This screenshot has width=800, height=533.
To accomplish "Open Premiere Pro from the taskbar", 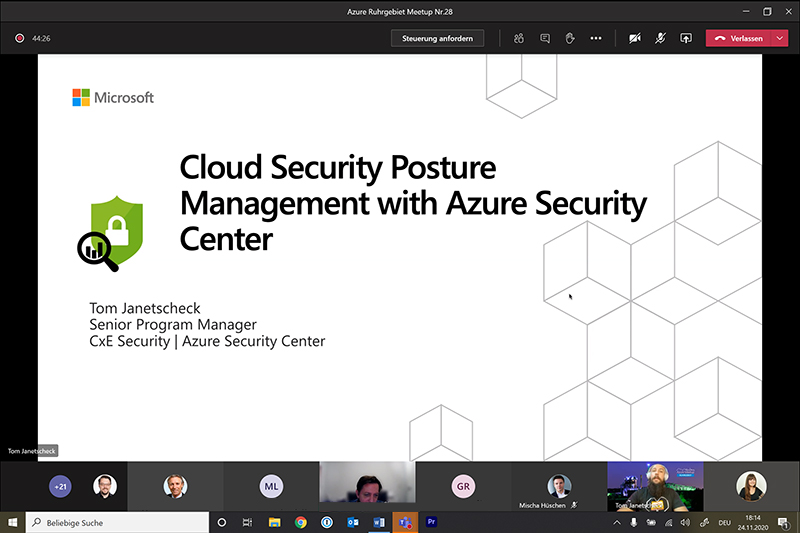I will click(431, 522).
